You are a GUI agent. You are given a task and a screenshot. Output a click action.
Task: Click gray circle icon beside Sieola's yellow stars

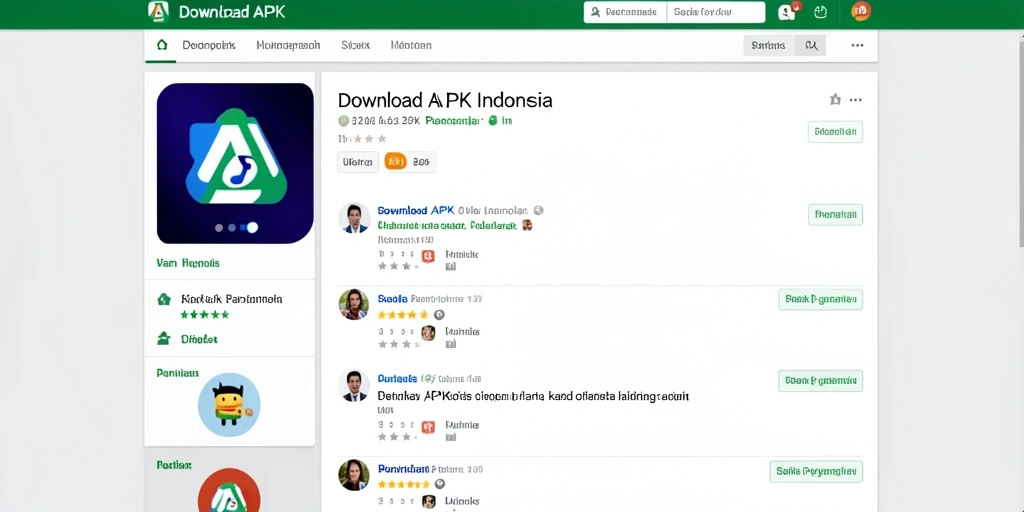click(x=439, y=315)
